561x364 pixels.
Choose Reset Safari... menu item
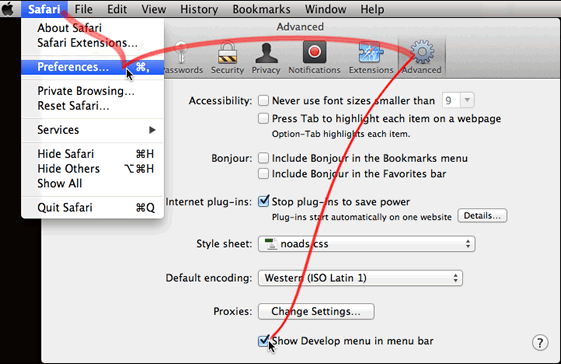(93, 106)
